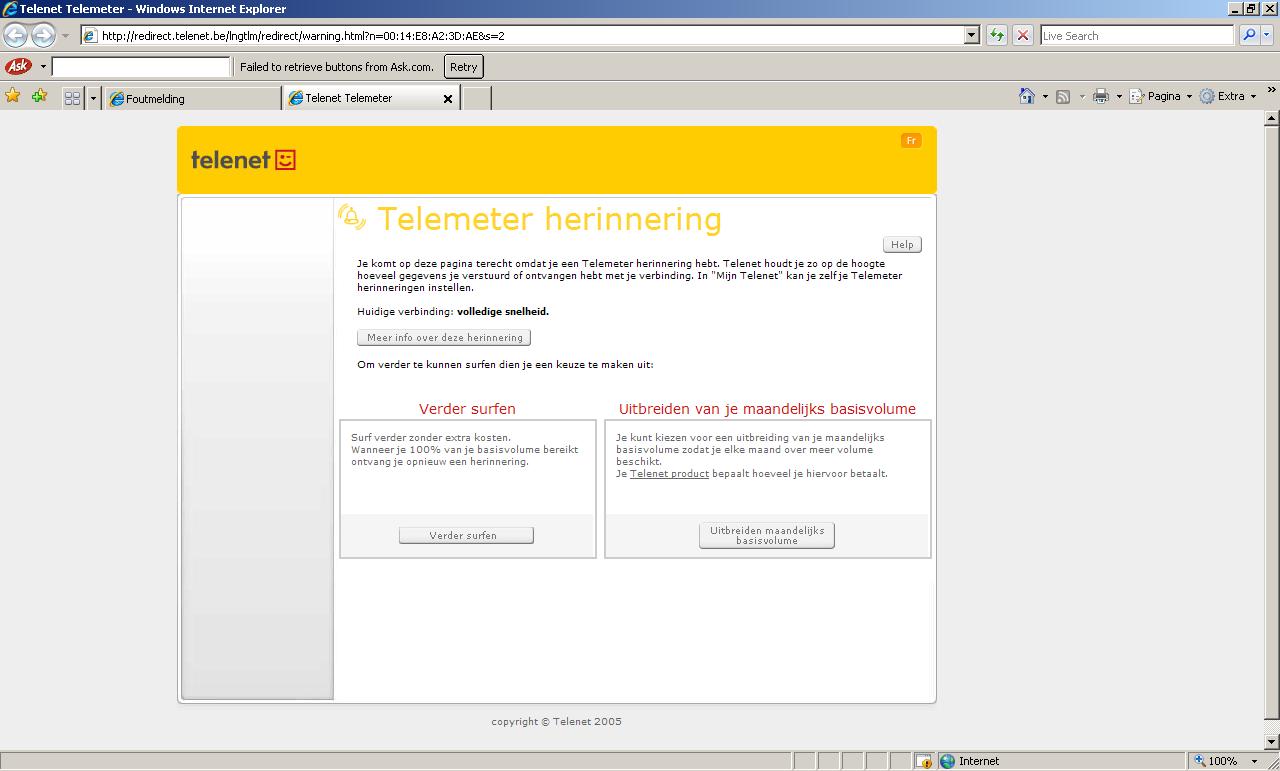Click the Ask toolbar search field
The image size is (1280, 771).
pyautogui.click(x=141, y=67)
